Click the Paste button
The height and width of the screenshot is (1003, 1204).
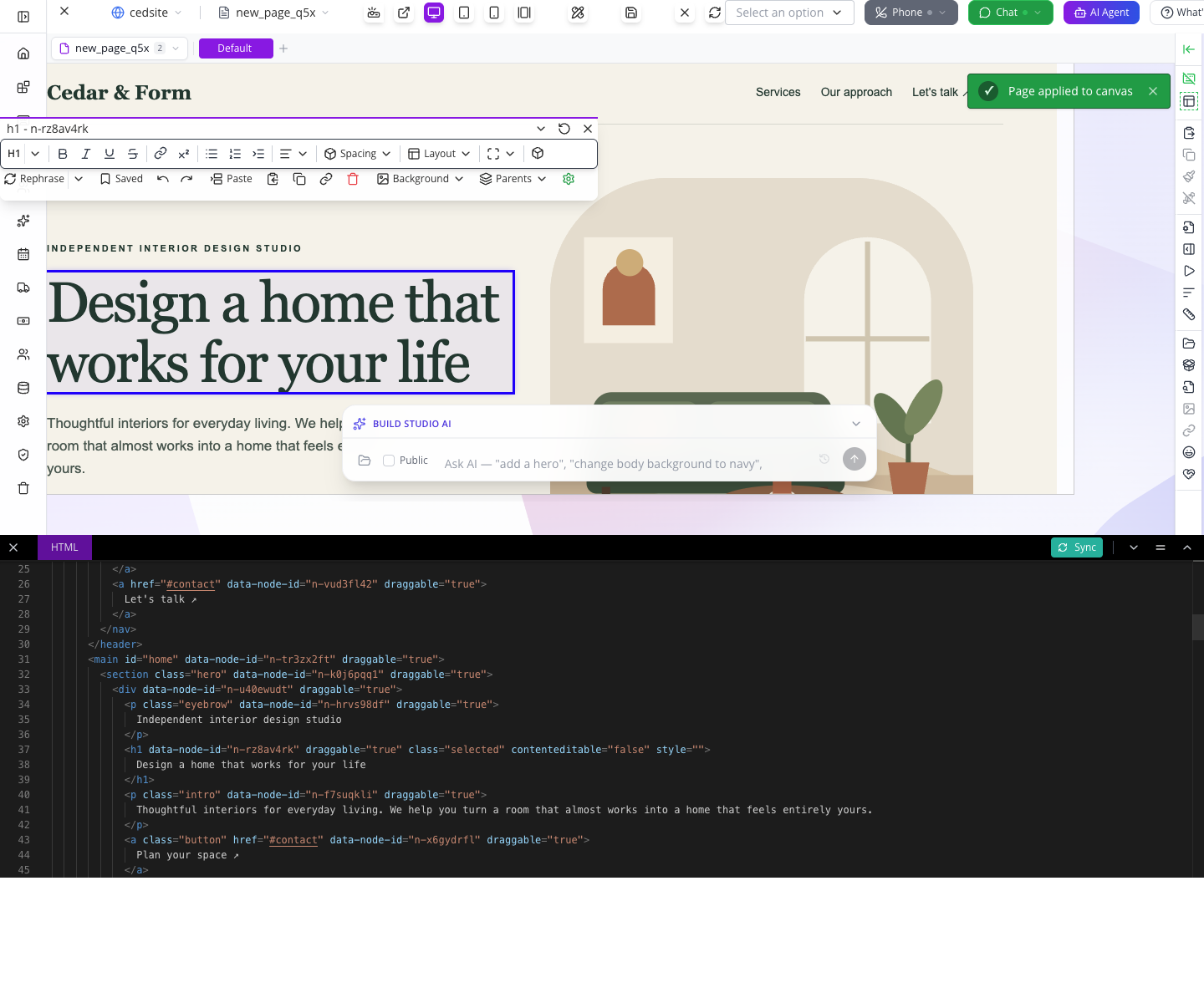(x=232, y=179)
